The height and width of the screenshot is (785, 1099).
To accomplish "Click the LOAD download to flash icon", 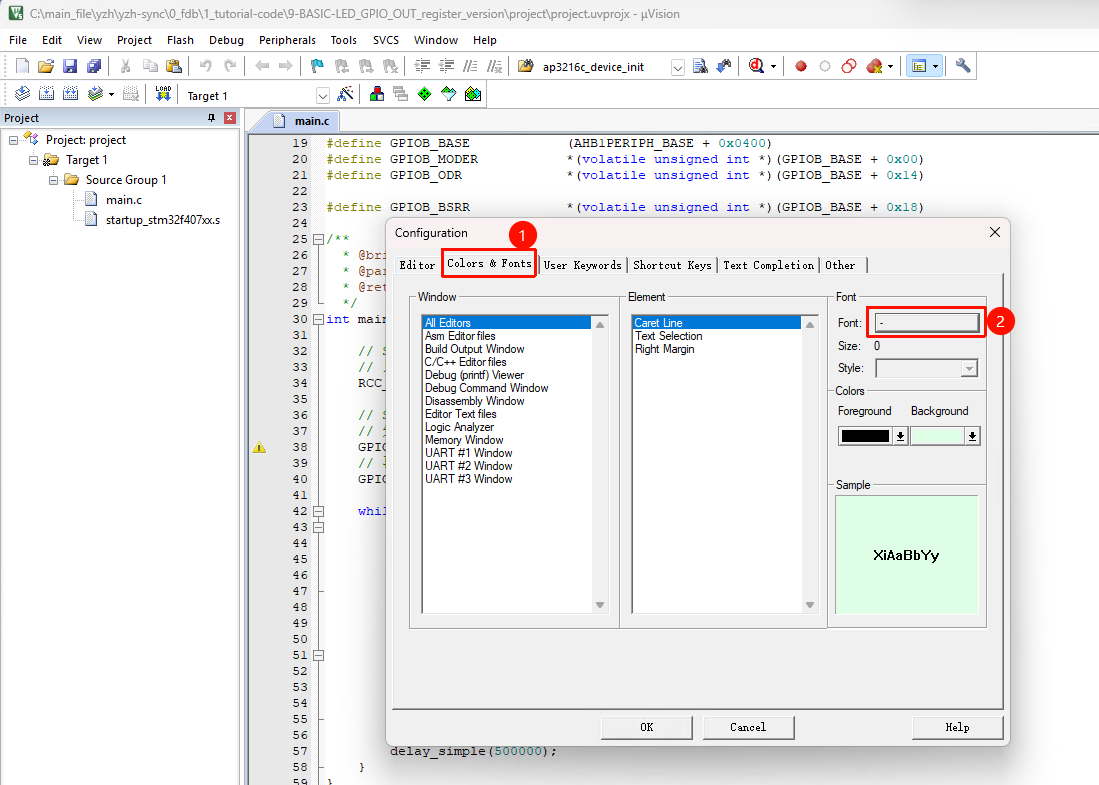I will [163, 94].
